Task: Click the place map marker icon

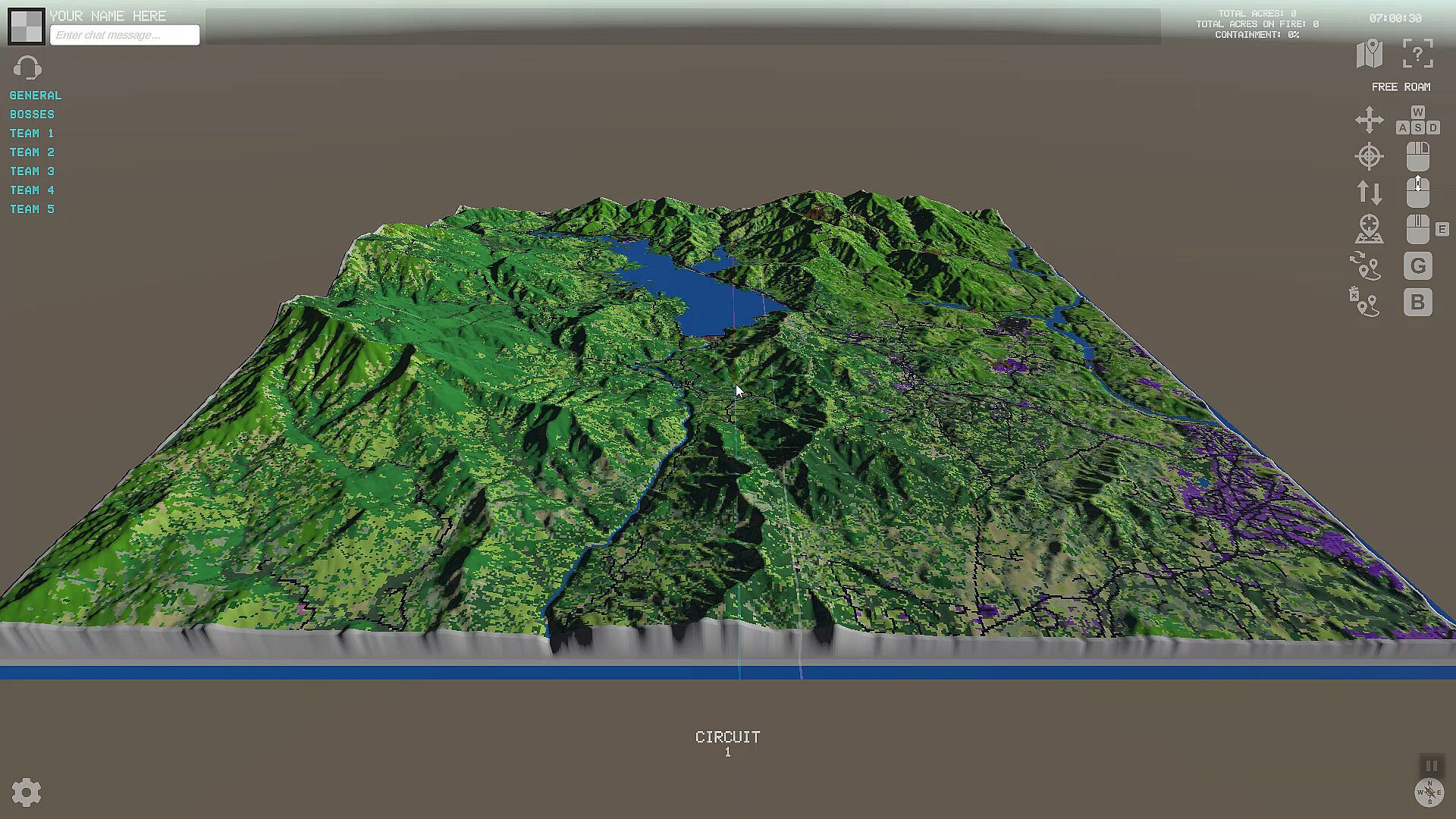Action: pyautogui.click(x=1370, y=229)
